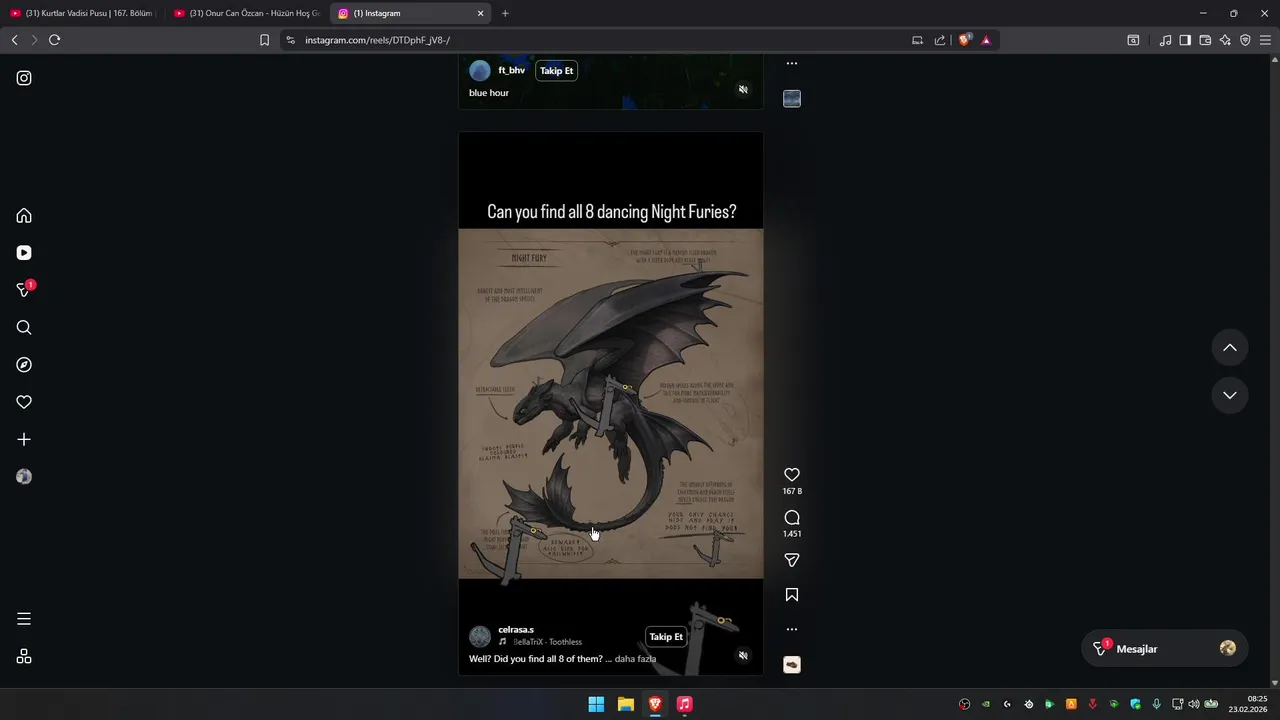Open the hamburger More menu in sidebar
Viewport: 1280px width, 720px height.
click(x=24, y=619)
